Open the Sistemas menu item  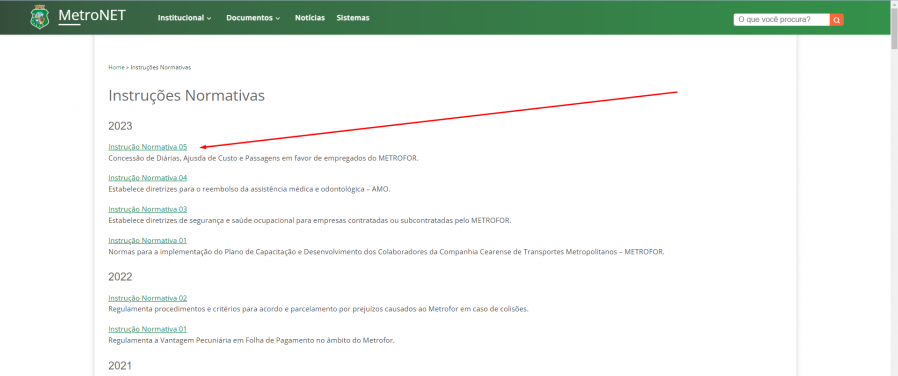click(353, 18)
